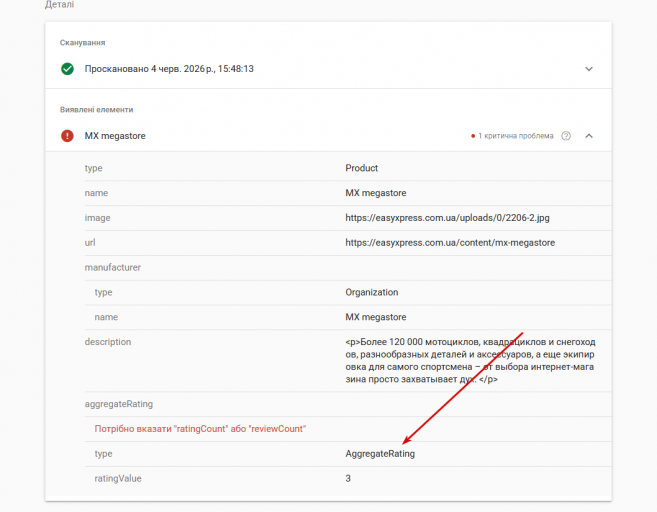
Task: Select the name value "MX megastore" under Product
Action: pos(376,193)
